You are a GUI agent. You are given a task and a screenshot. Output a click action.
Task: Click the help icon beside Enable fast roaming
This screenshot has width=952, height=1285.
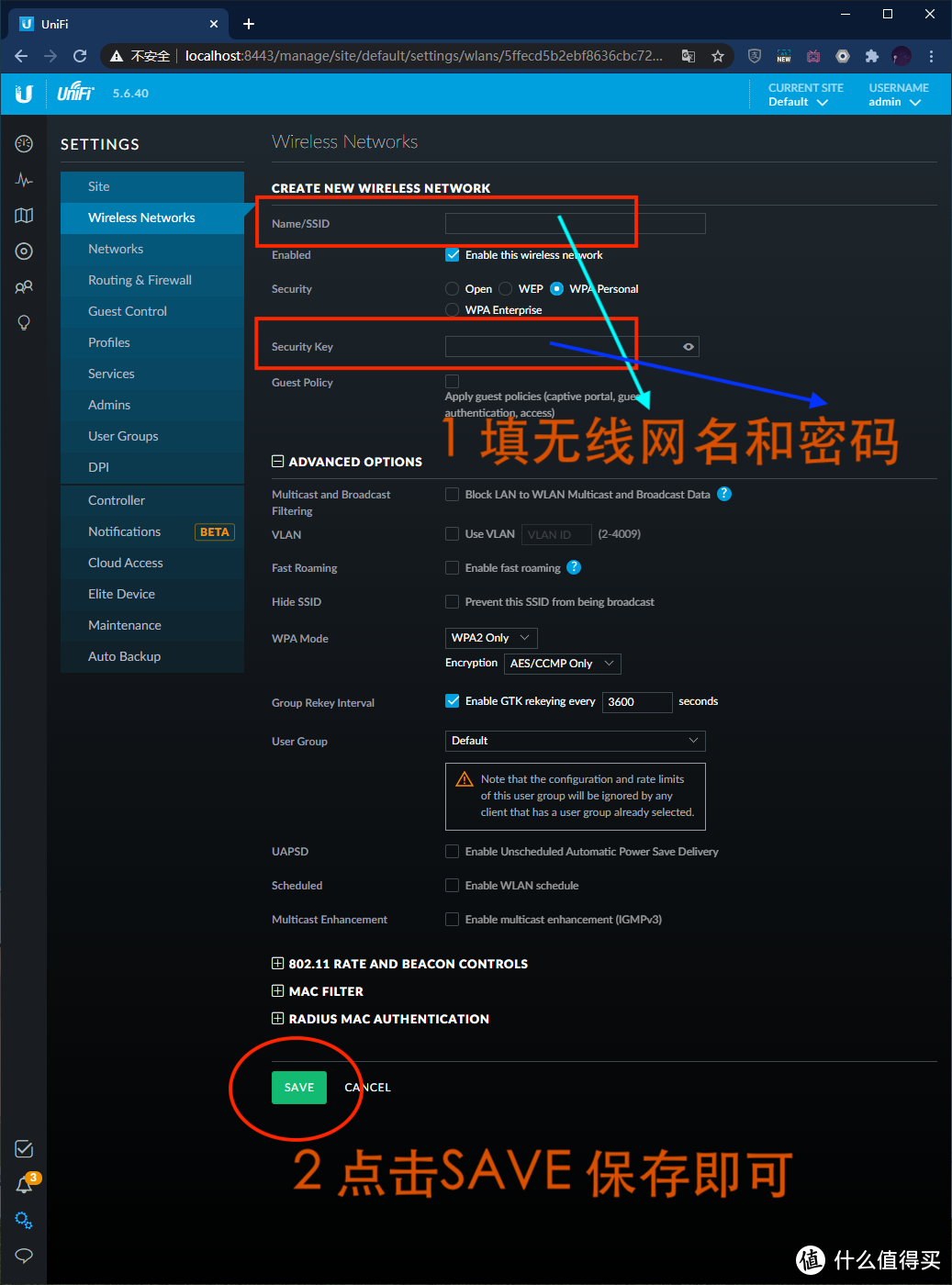pos(574,567)
